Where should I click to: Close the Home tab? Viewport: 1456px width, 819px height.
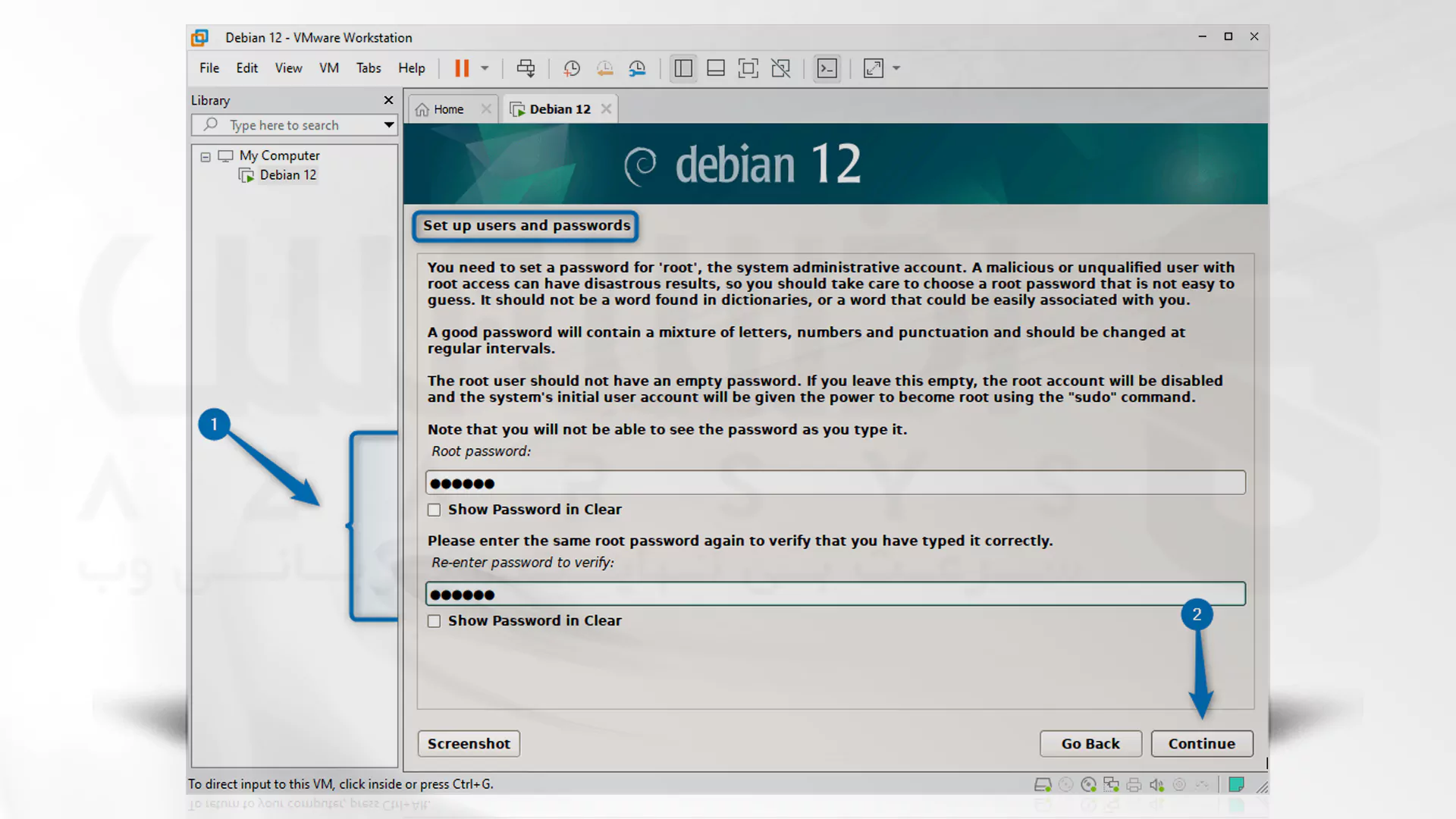(486, 109)
